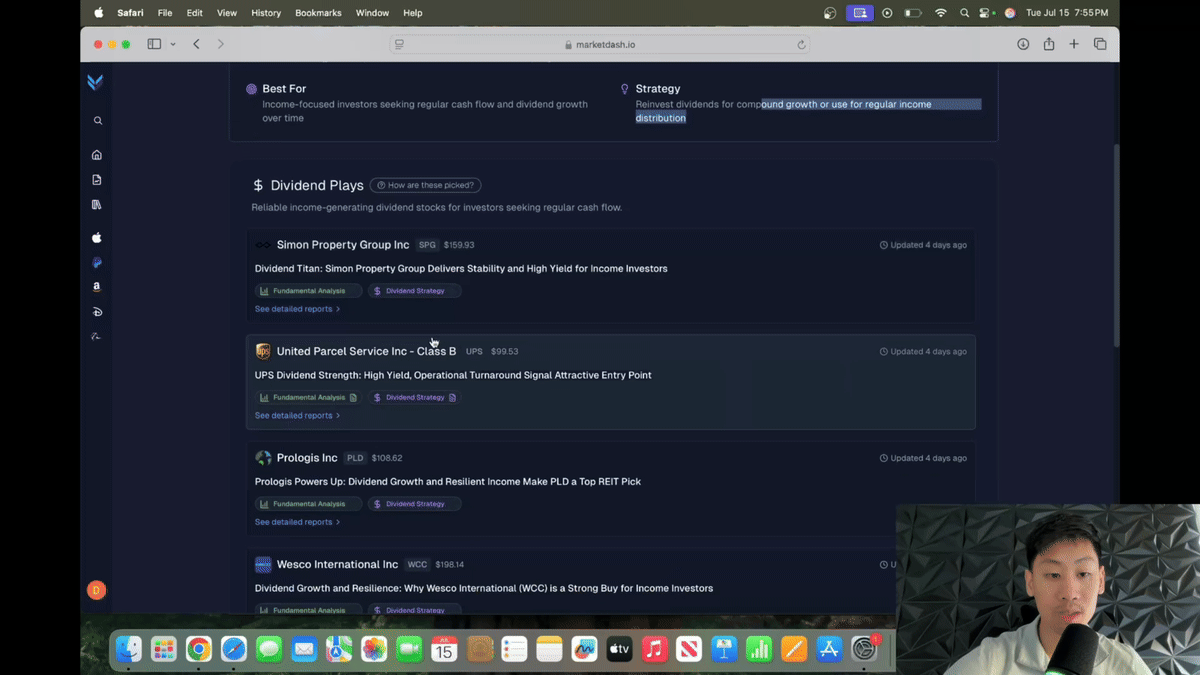Click the PayPal stock shortcut in sidebar

(x=97, y=263)
